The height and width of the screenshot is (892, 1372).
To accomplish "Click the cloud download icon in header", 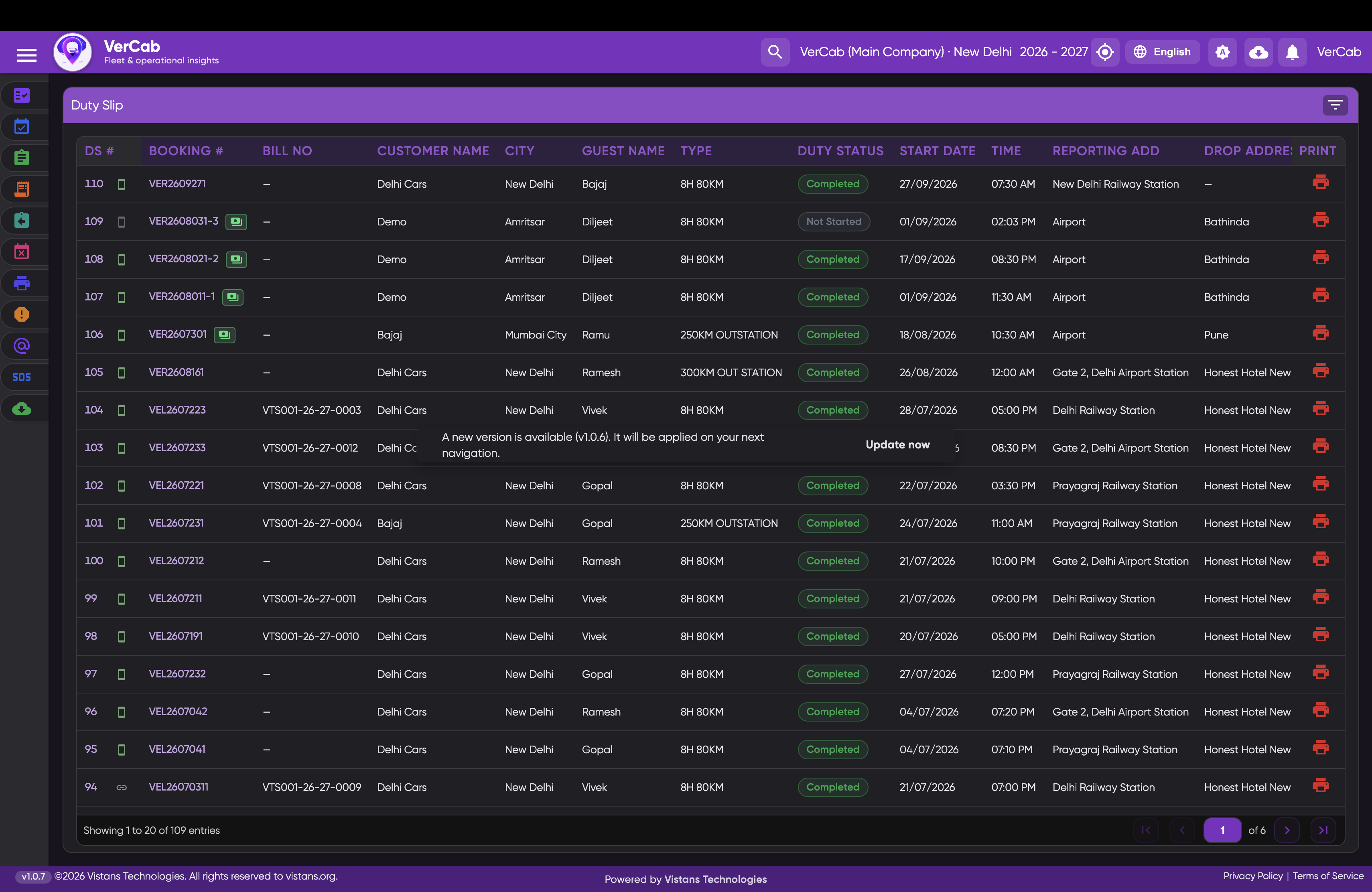I will 1258,53.
